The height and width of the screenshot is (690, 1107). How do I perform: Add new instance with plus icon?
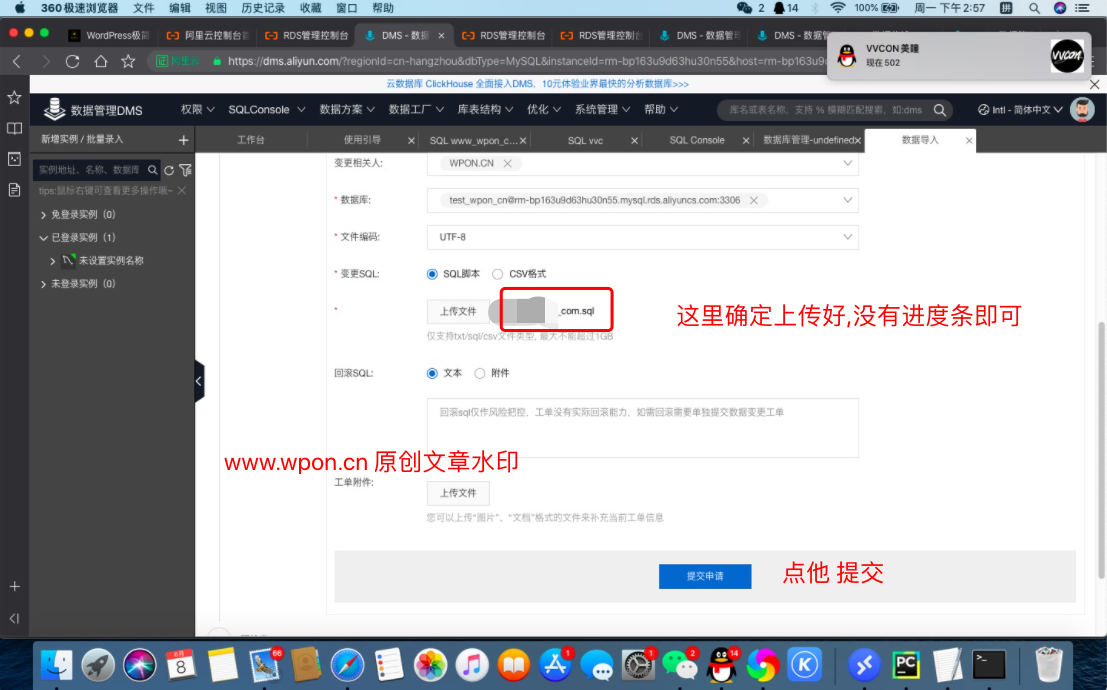point(184,140)
